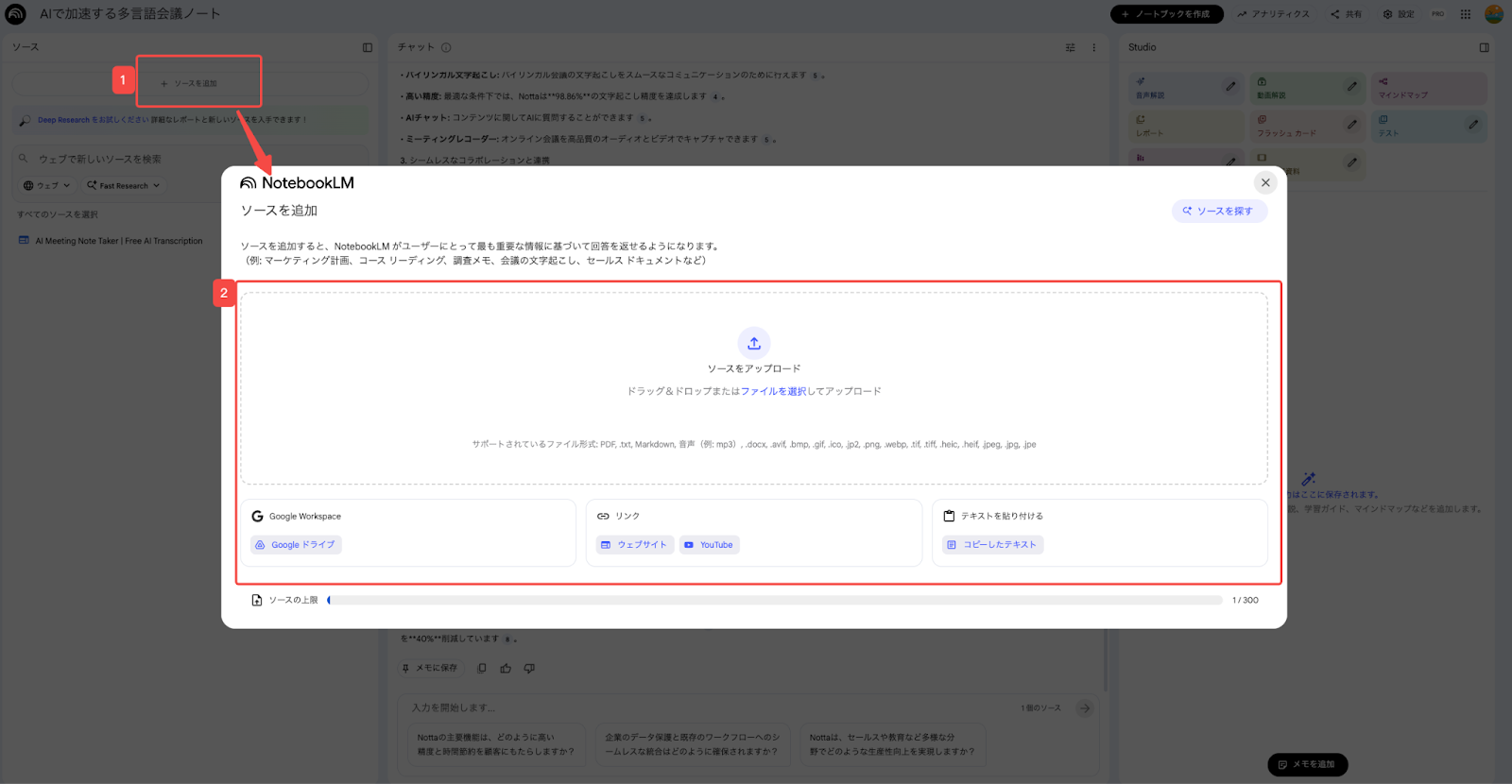The width and height of the screenshot is (1512, 784).
Task: Click the テキストを貼り付ける clipboard icon
Action: (x=949, y=516)
